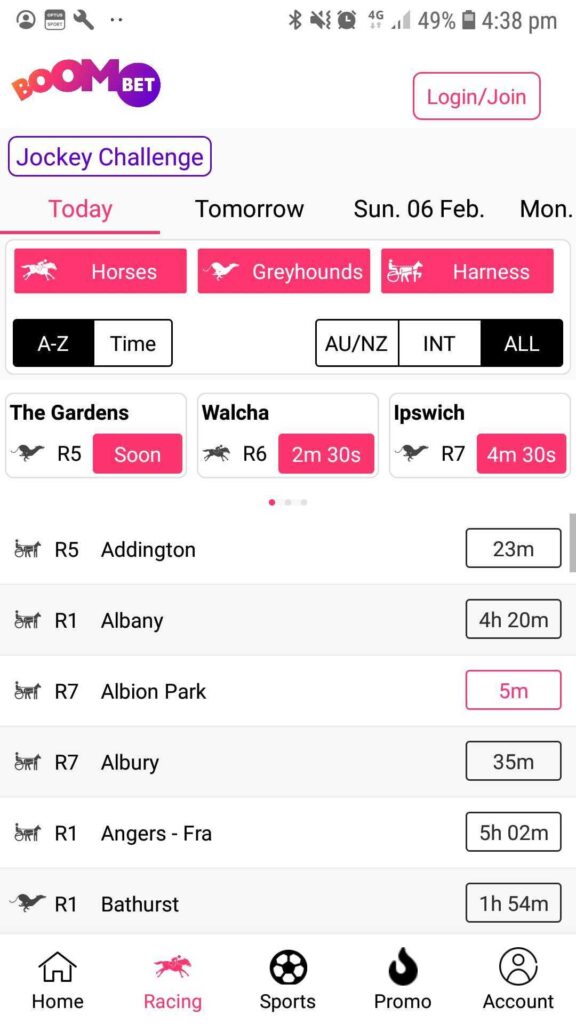Select the Harness racing icon
The width and height of the screenshot is (576, 1024).
tap(408, 271)
